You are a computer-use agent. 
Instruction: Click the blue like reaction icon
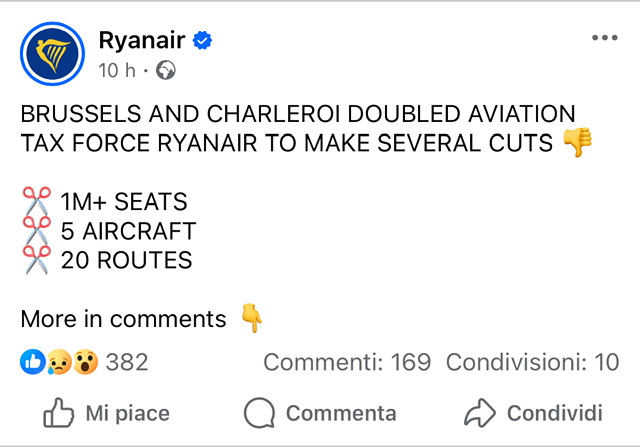click(x=32, y=362)
